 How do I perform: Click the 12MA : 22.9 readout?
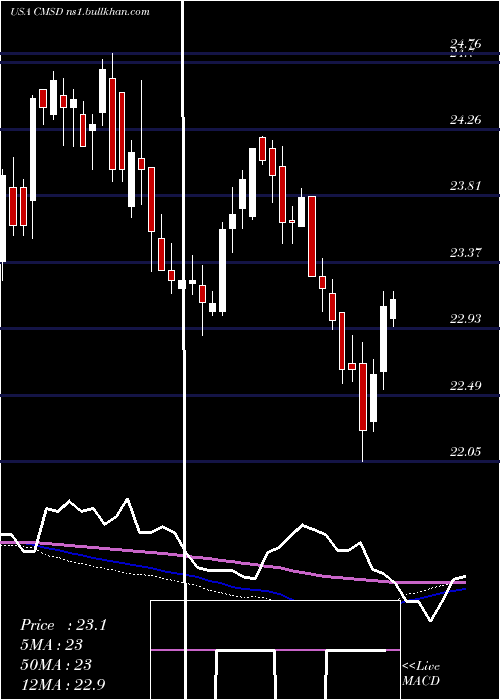(63, 684)
